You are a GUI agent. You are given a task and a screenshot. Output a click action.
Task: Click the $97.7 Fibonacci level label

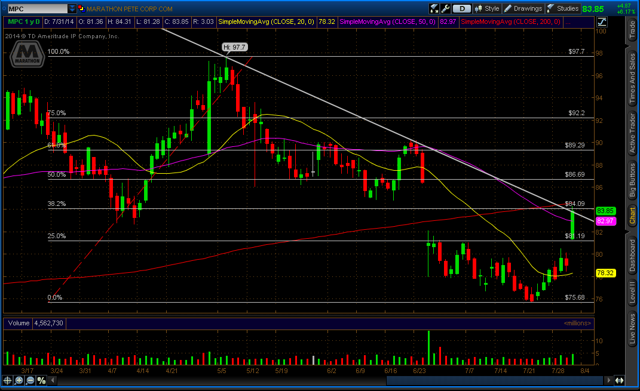[x=576, y=52]
